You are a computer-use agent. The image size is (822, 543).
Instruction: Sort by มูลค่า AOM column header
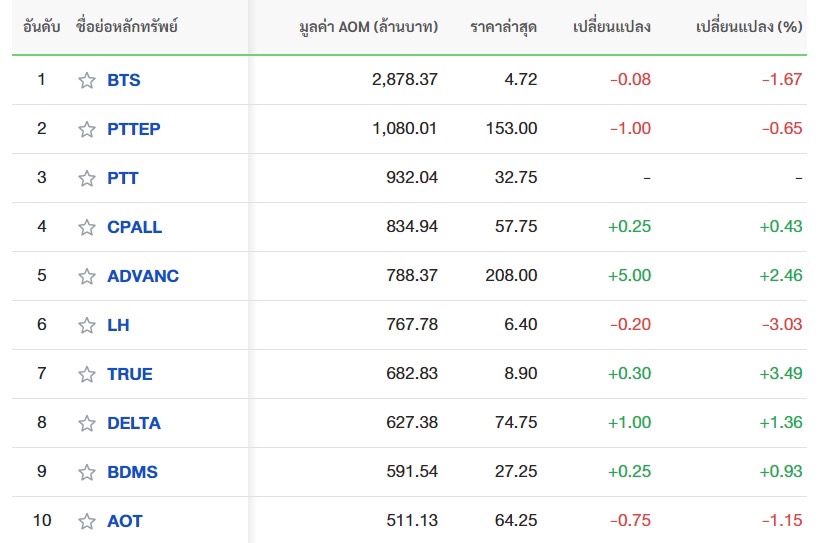367,27
